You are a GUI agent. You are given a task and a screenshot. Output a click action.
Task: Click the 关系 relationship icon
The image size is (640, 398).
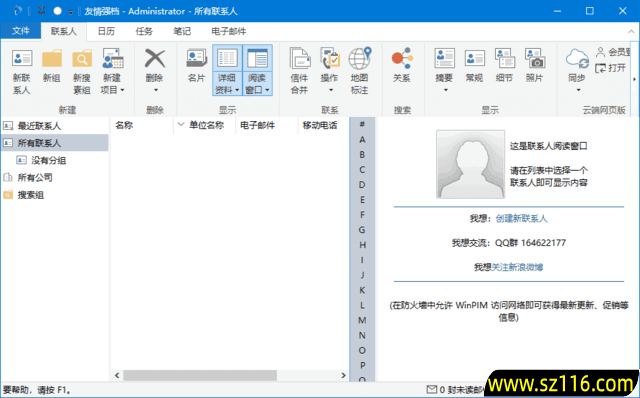(x=402, y=58)
